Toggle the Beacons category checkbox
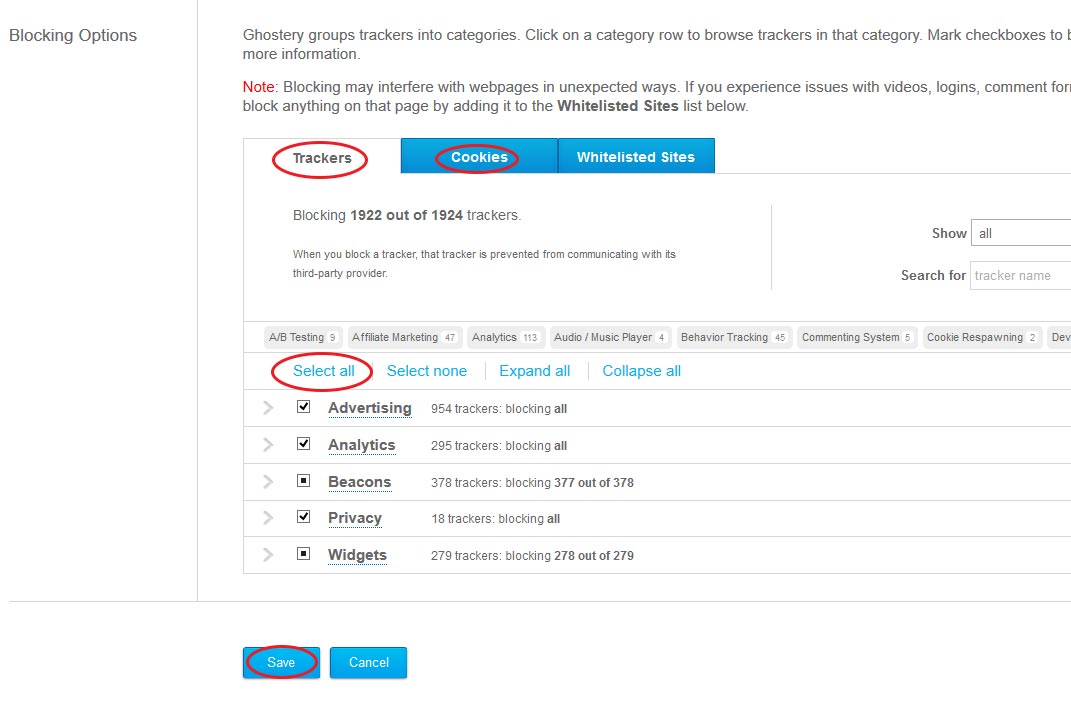This screenshot has height=704, width=1071. (x=303, y=481)
